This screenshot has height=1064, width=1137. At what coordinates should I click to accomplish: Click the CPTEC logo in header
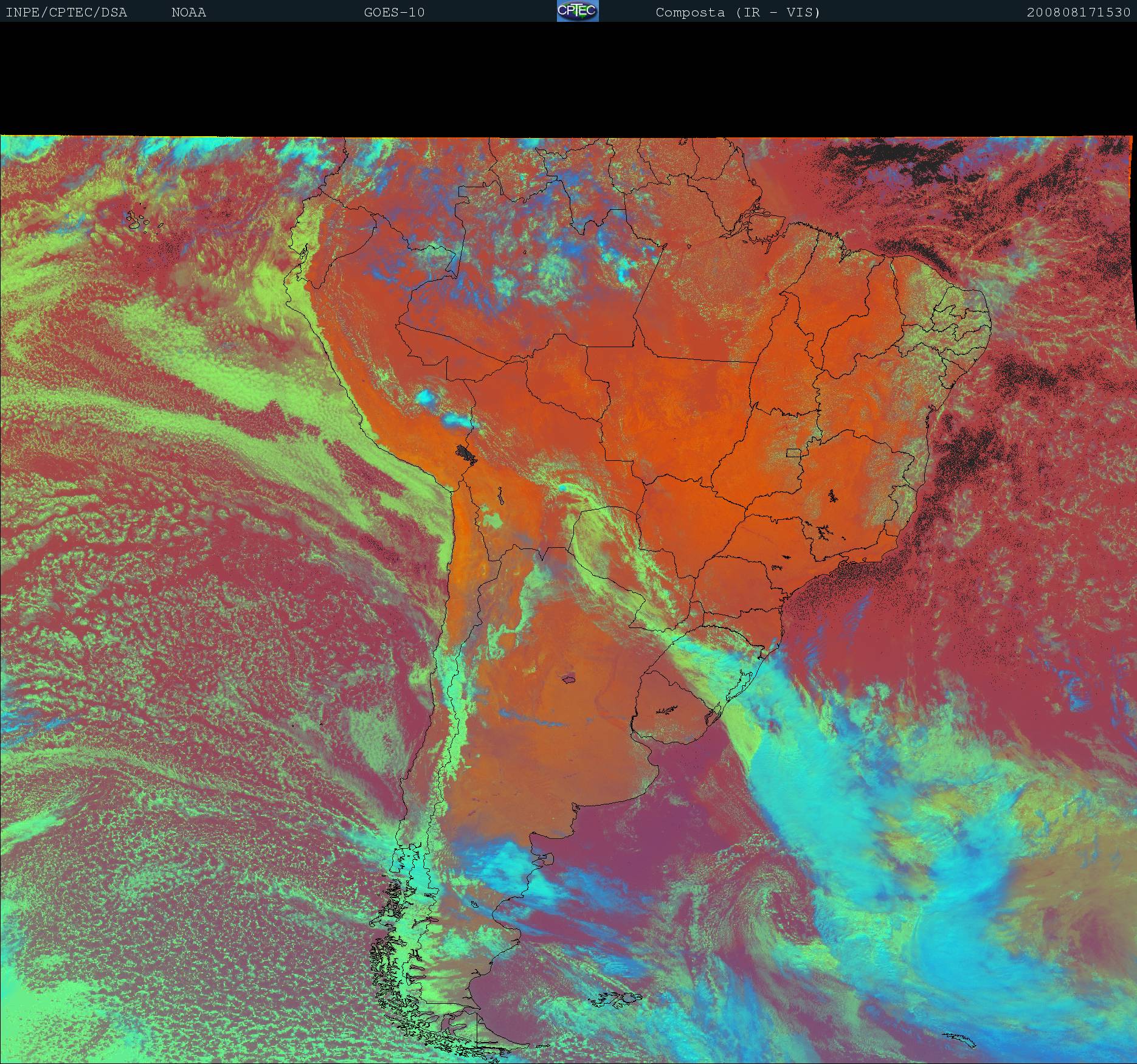pyautogui.click(x=578, y=11)
